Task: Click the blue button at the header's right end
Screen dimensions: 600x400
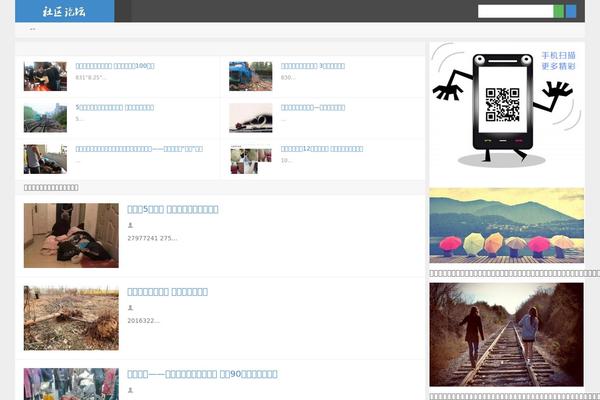Action: click(x=571, y=11)
